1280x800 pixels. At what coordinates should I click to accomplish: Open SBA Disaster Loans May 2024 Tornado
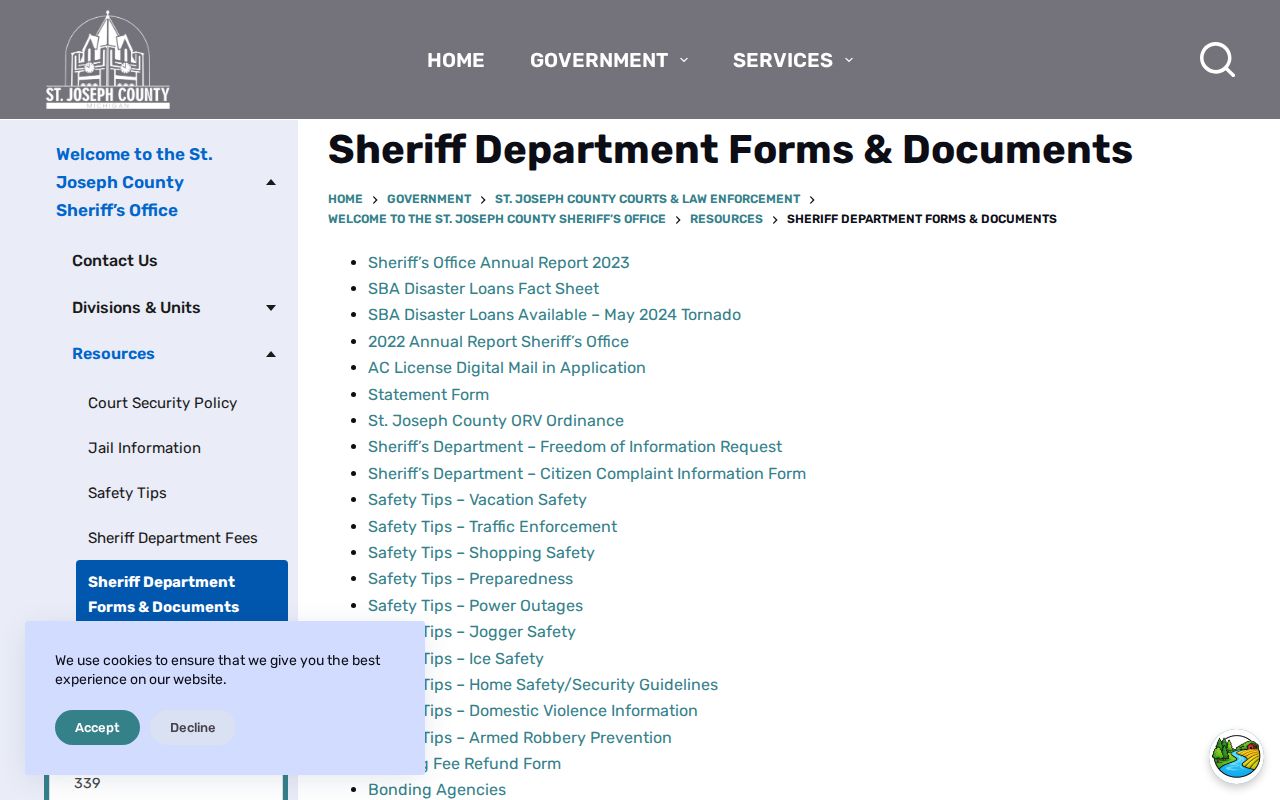coord(554,314)
